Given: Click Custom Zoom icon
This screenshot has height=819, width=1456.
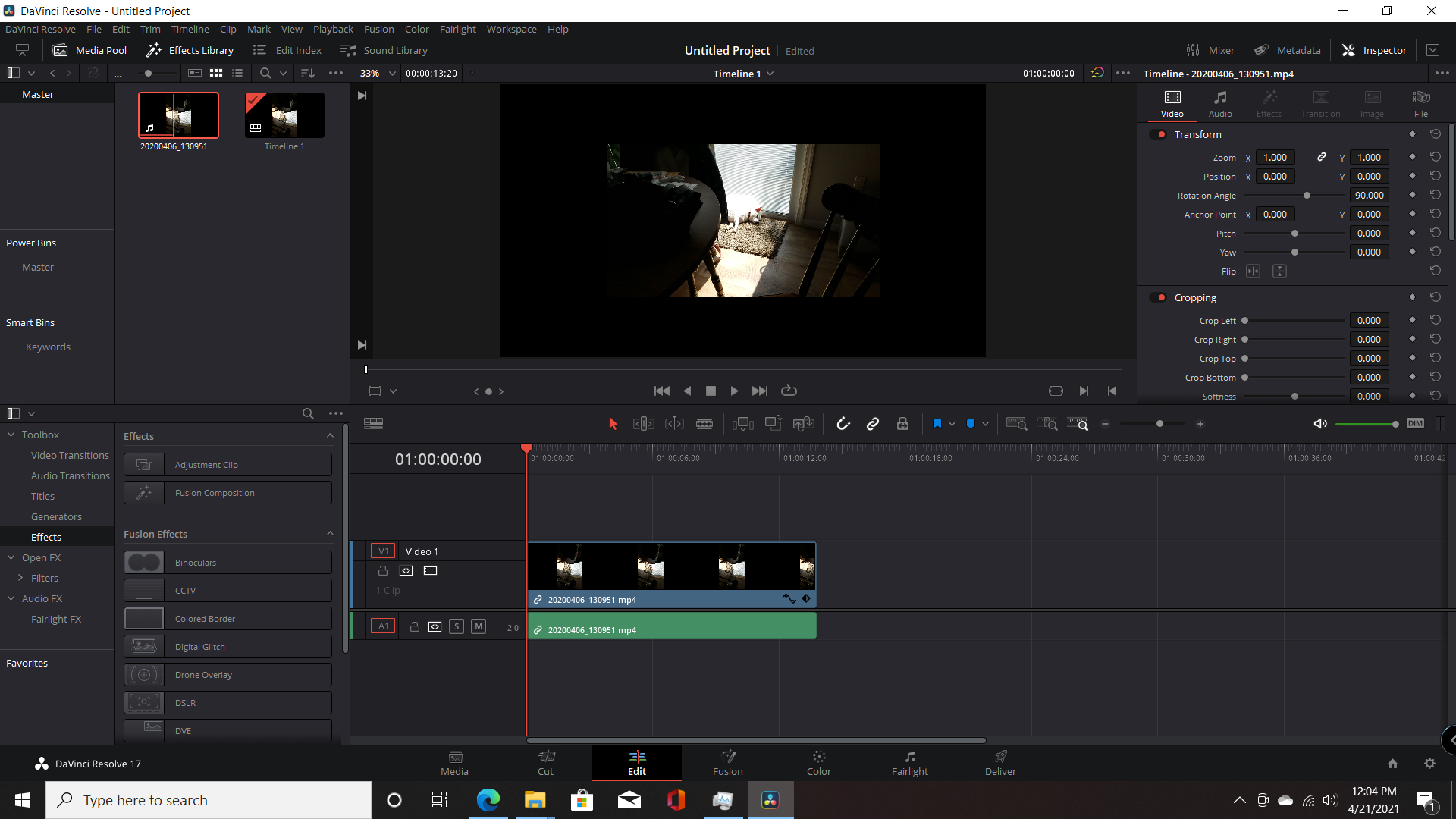Looking at the screenshot, I should click(1078, 424).
